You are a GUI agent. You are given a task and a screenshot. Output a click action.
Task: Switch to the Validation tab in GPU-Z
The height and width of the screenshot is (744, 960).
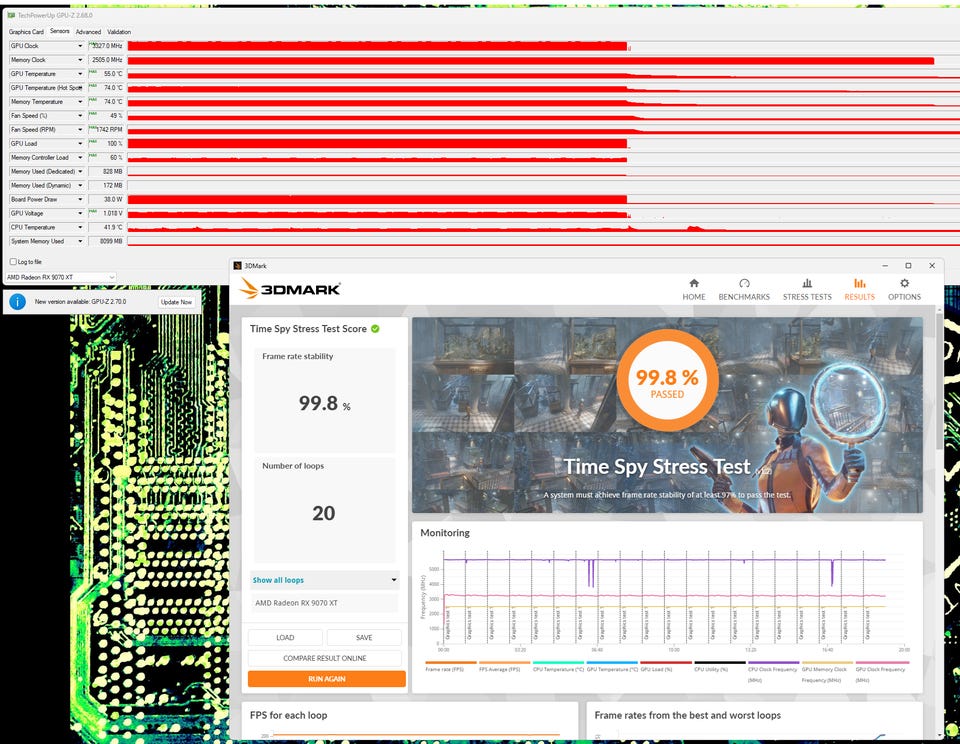(x=119, y=32)
